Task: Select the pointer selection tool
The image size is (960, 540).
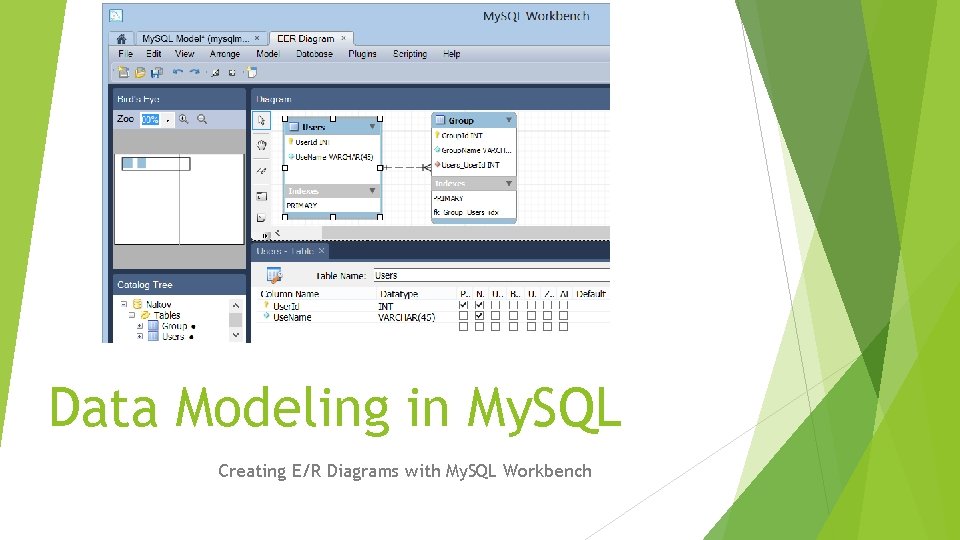Action: (x=261, y=120)
